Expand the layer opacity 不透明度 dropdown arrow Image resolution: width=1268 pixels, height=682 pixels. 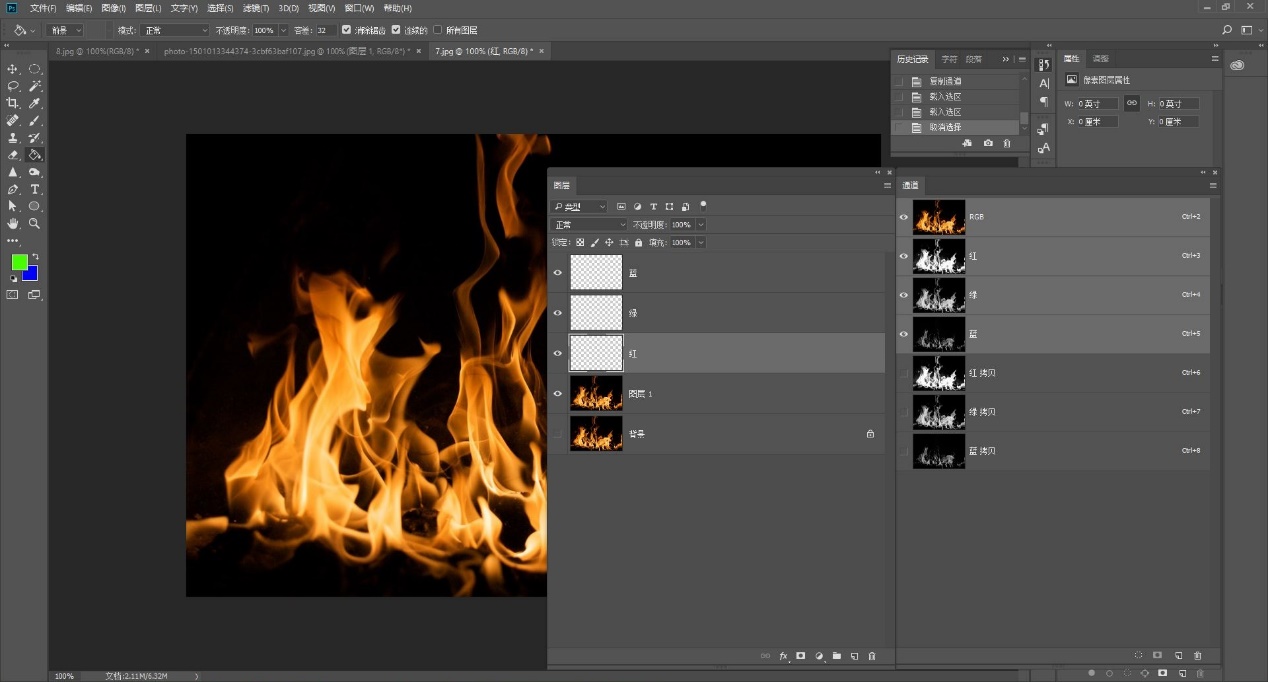[x=700, y=225]
